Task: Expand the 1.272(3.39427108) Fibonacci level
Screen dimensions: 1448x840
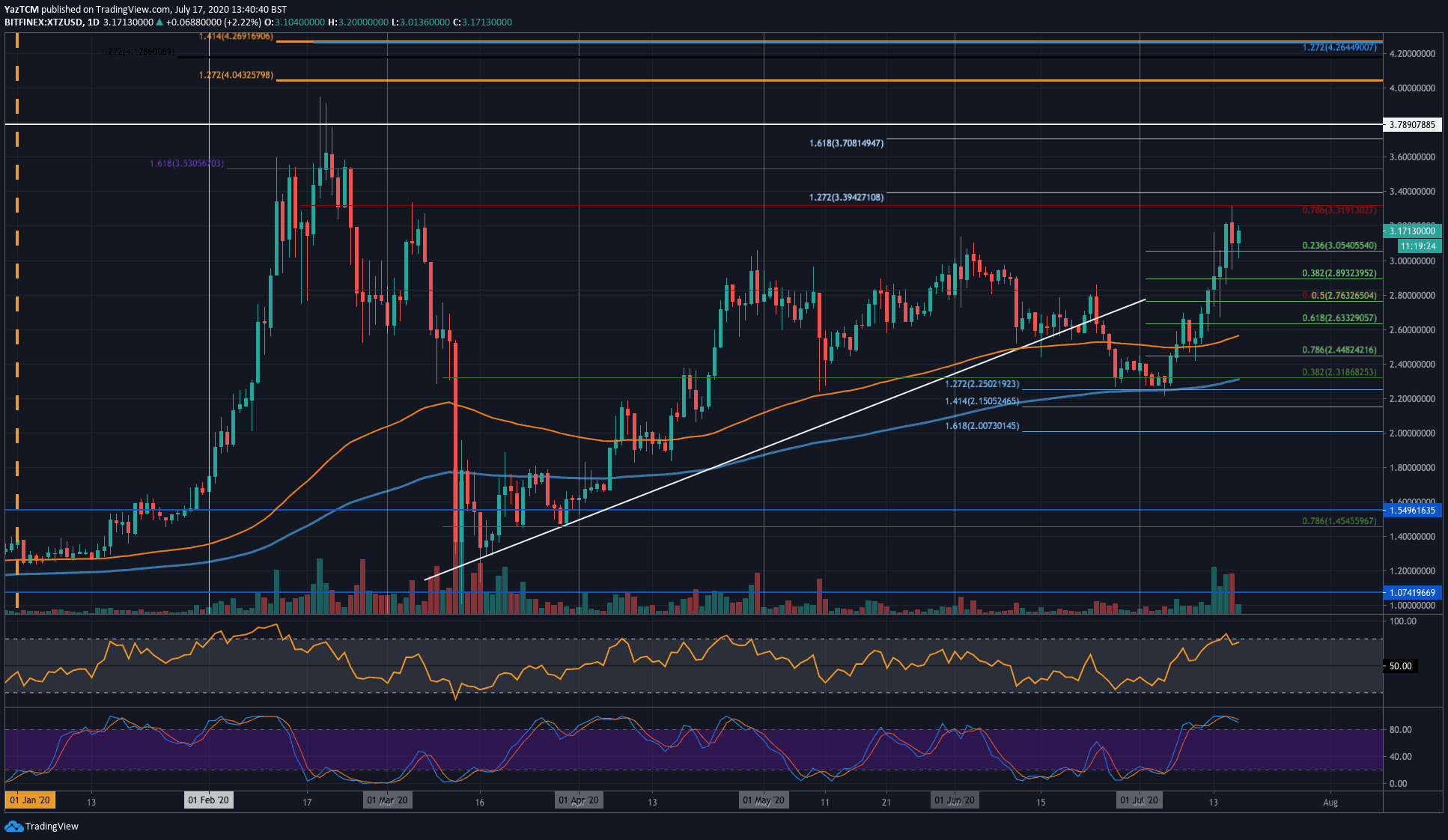Action: [x=845, y=197]
